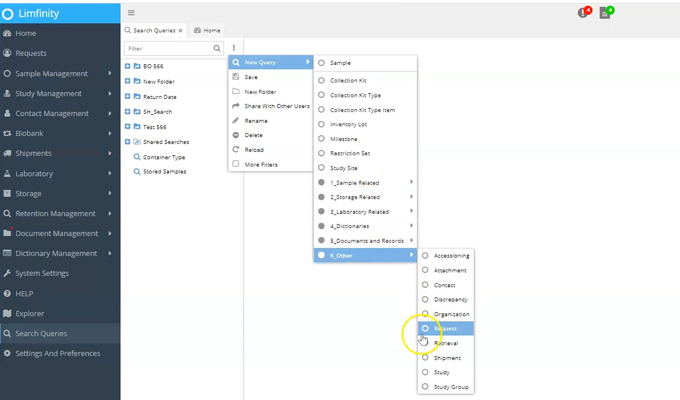Click the Dictionary Management icon
Viewport: 680px width, 400px height.
click(x=7, y=253)
